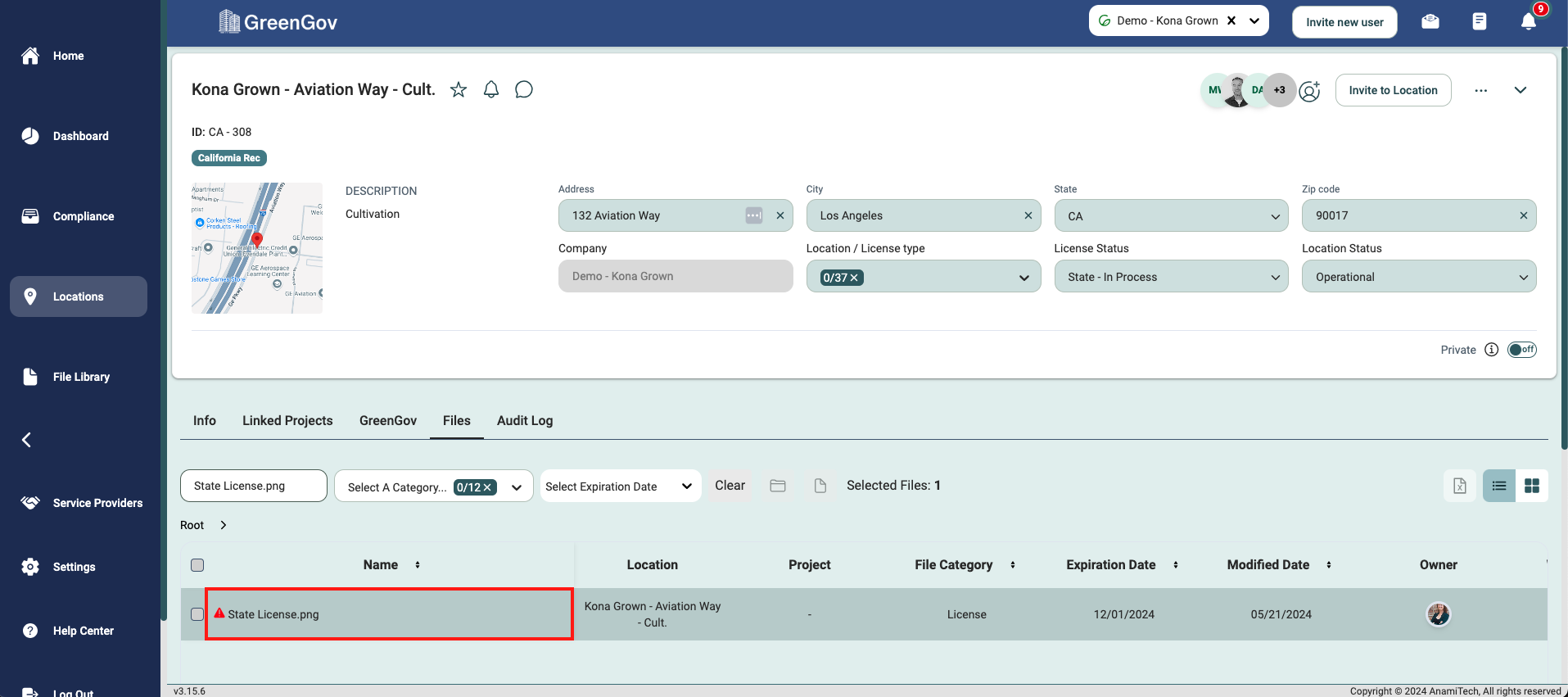This screenshot has height=697, width=1568.
Task: Click the Invite to Location button
Action: (1393, 90)
